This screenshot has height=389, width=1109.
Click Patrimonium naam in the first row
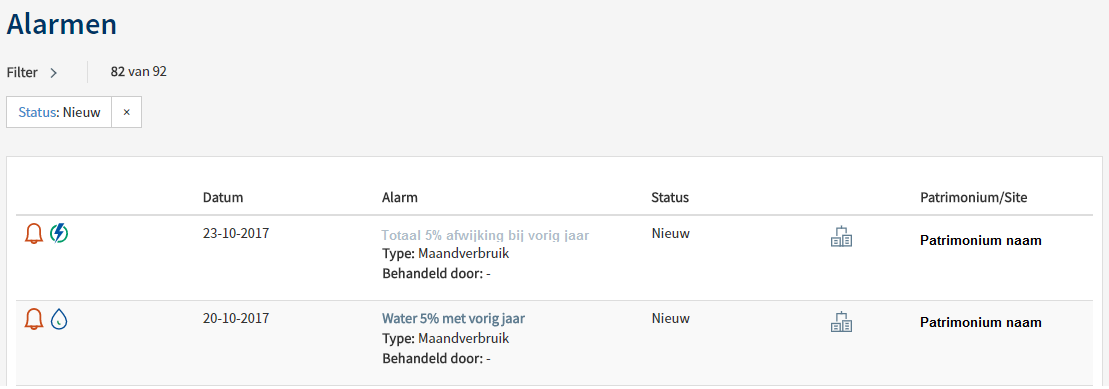980,240
